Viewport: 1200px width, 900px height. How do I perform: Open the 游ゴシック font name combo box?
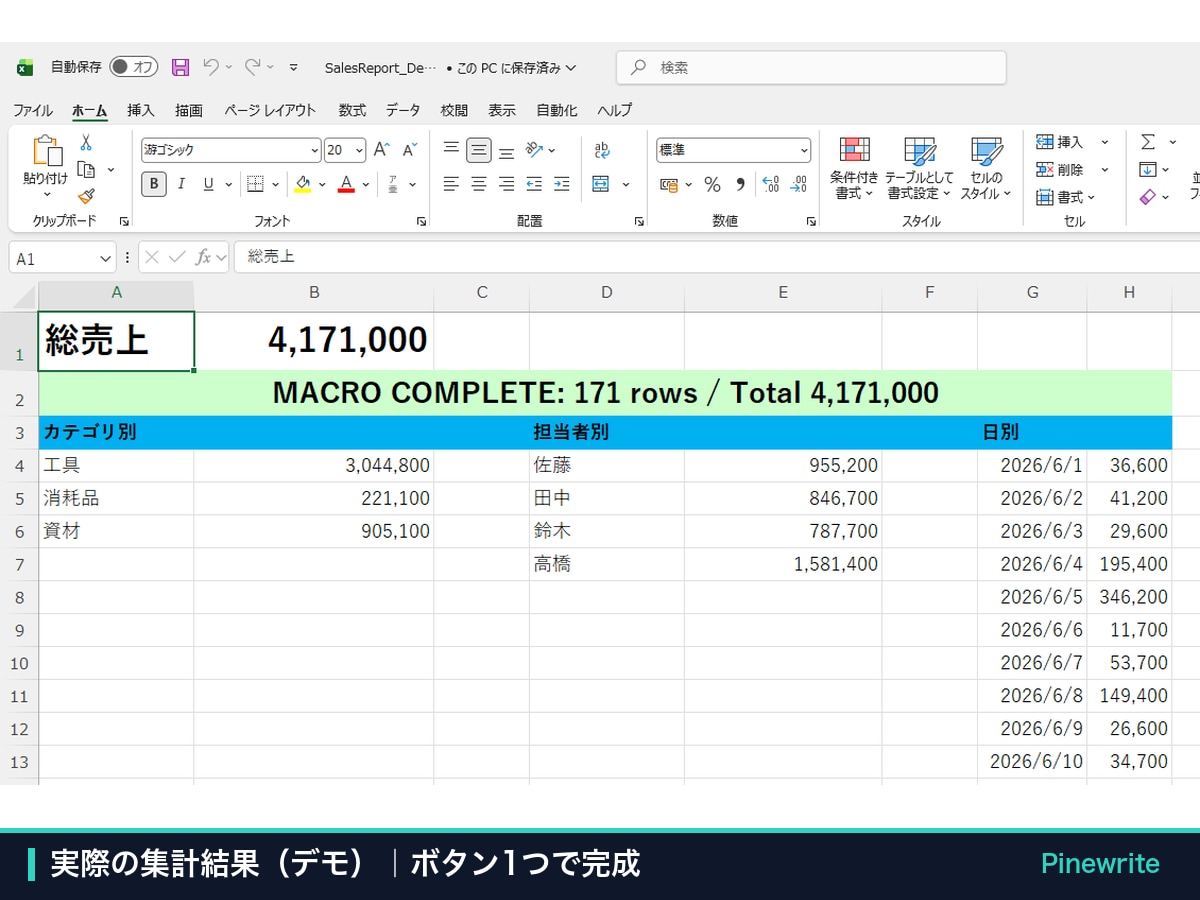pos(231,150)
